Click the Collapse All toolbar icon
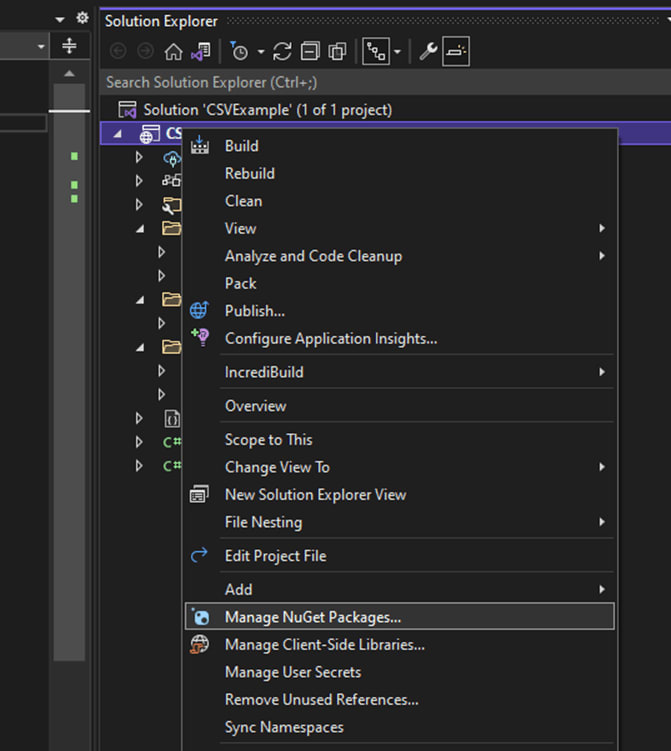The image size is (671, 751). coord(311,52)
